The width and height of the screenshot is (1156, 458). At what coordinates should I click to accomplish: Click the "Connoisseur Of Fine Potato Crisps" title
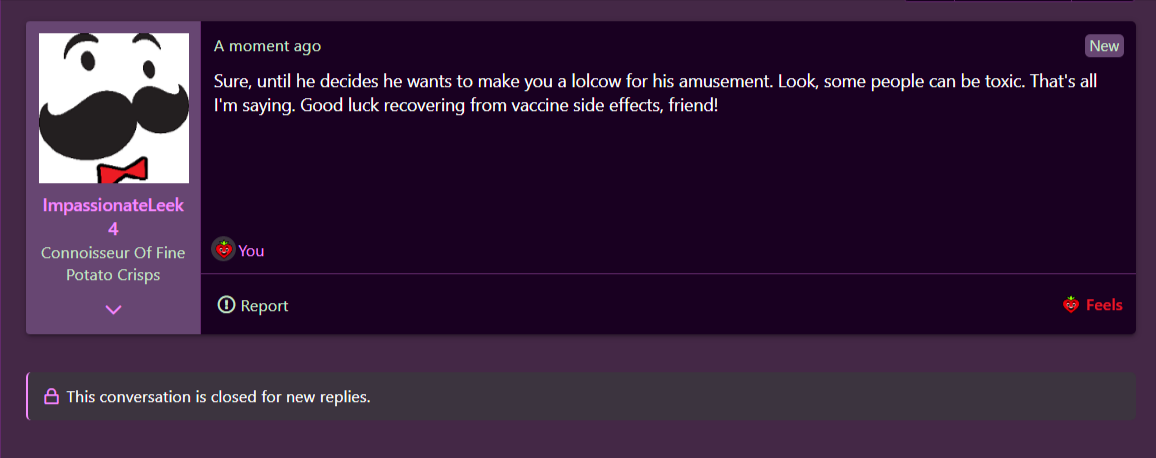pyautogui.click(x=114, y=264)
